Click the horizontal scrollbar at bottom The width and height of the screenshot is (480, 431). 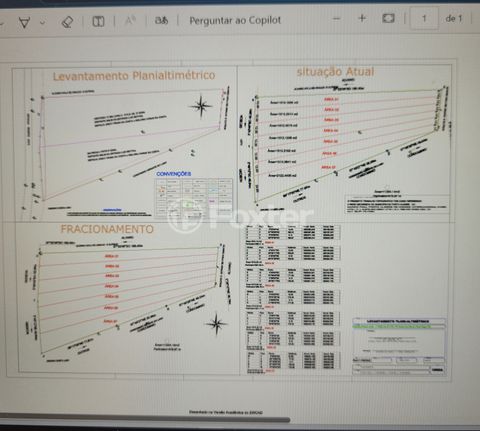pos(145,419)
